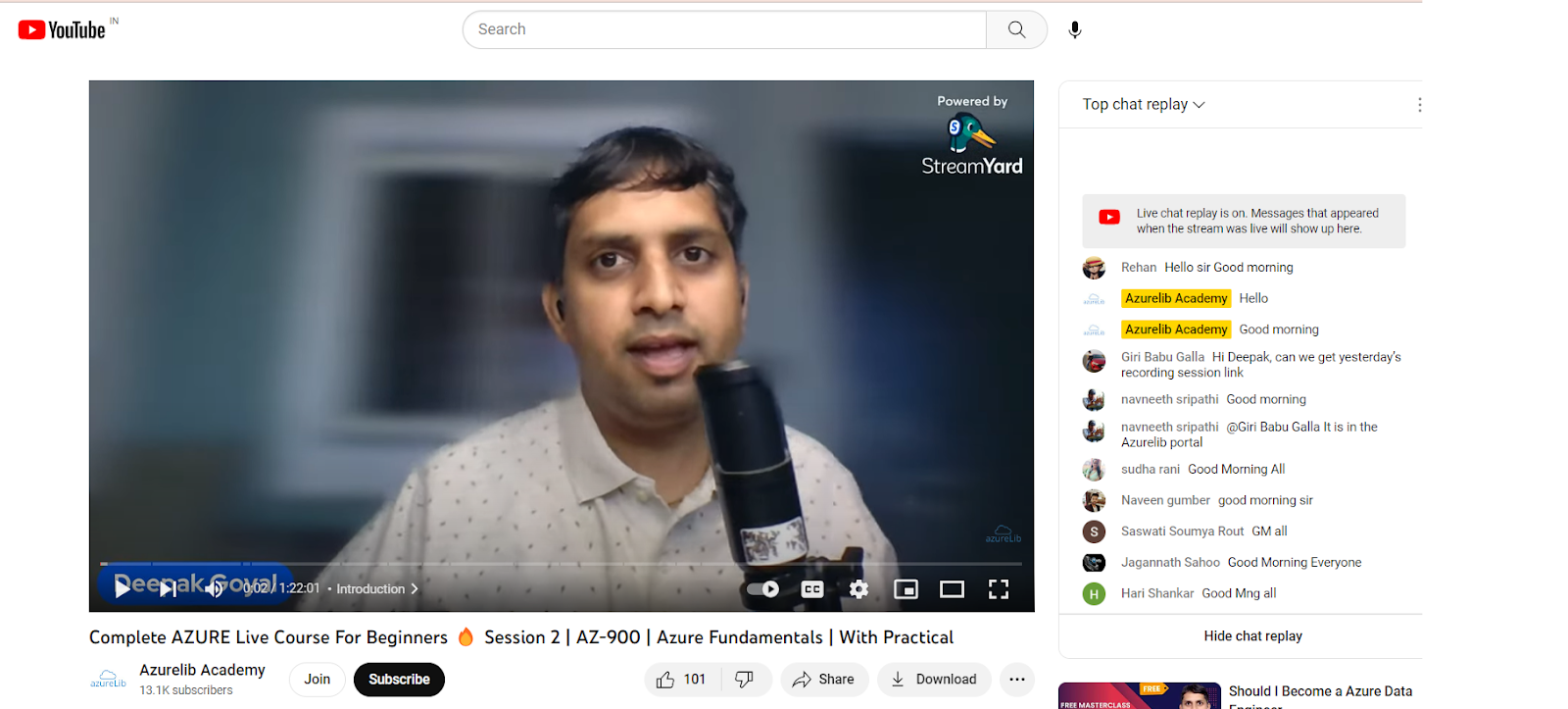The image size is (1568, 709).
Task: Switch to miniplayer mode
Action: (906, 589)
